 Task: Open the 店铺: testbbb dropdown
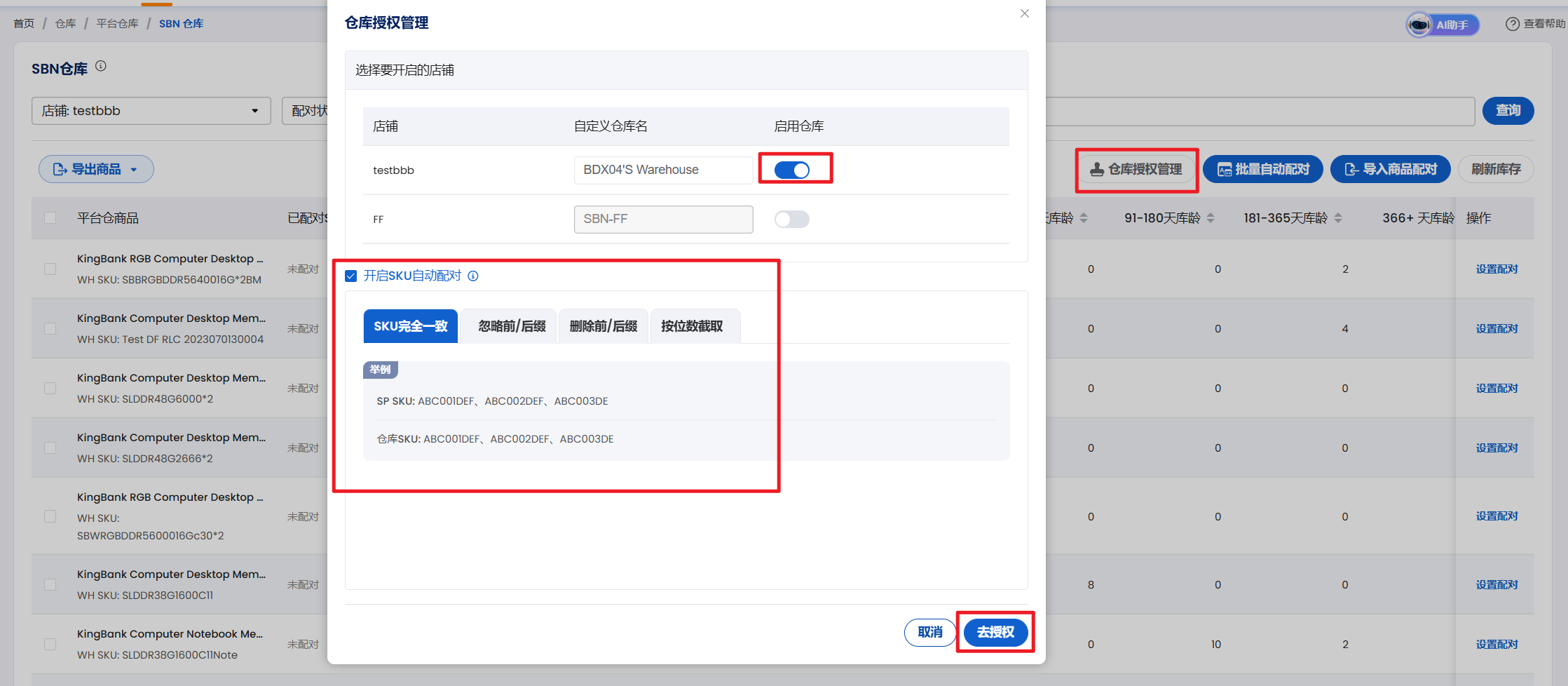[x=151, y=111]
